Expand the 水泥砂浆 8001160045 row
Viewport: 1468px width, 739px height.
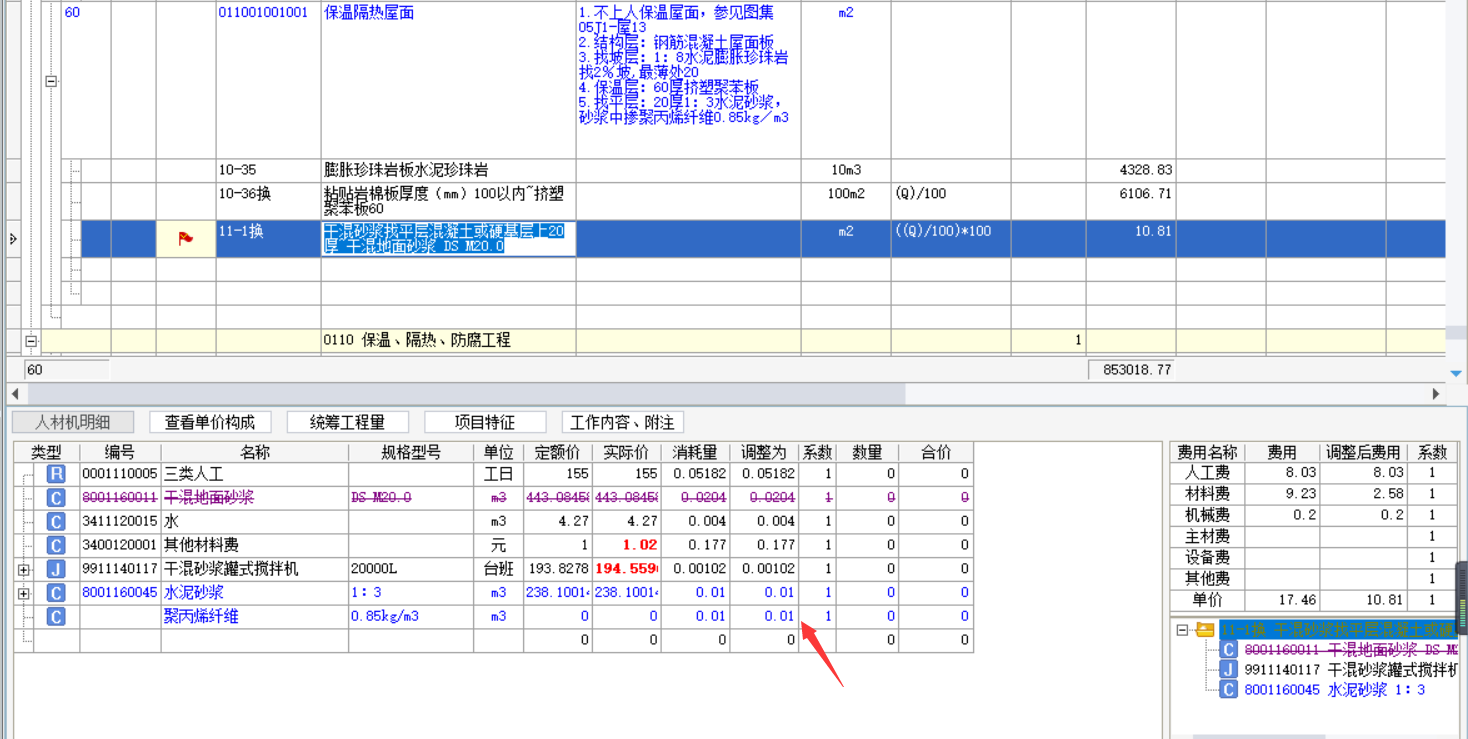coord(24,594)
